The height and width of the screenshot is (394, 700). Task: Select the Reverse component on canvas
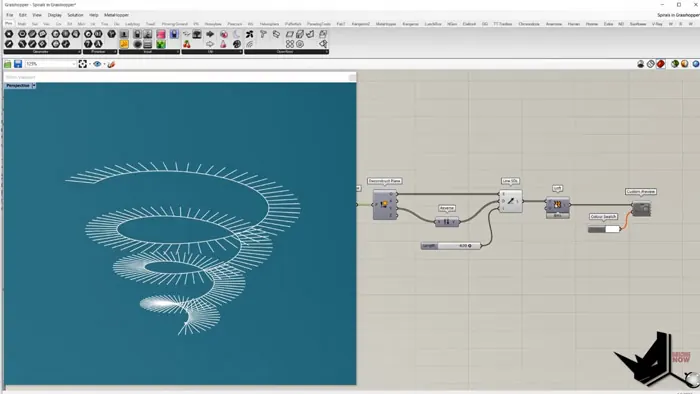coord(447,221)
